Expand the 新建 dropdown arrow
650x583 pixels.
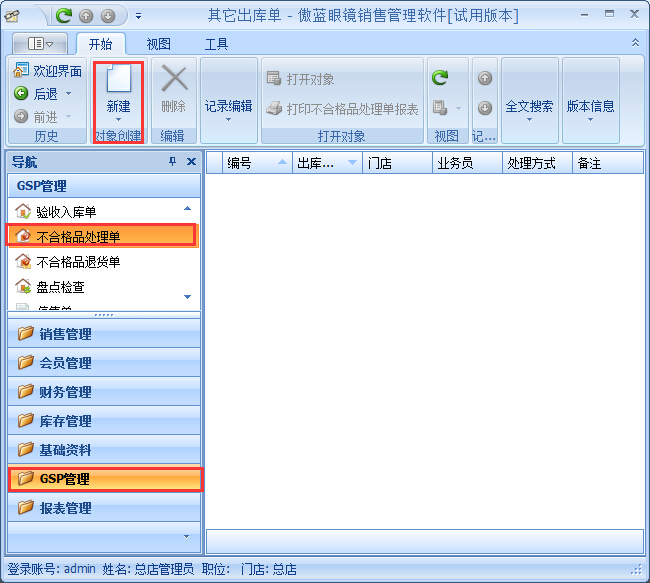tap(119, 119)
